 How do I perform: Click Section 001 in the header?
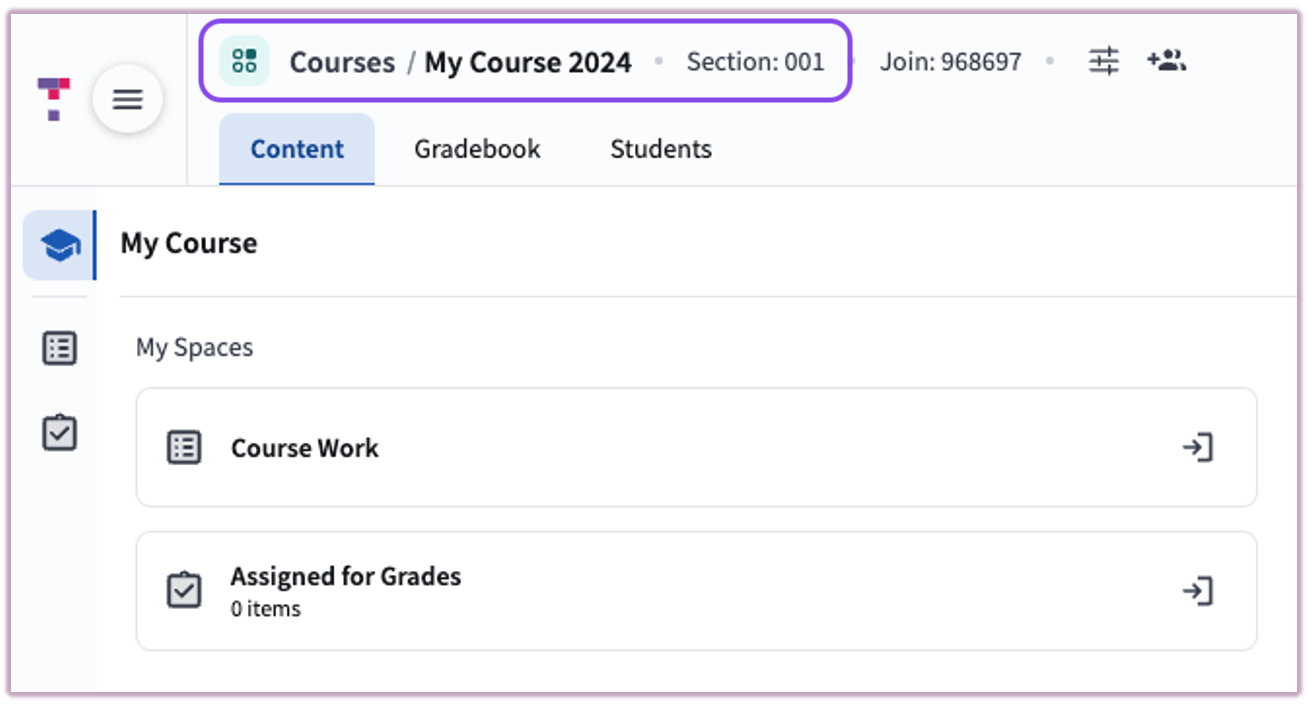coord(756,61)
